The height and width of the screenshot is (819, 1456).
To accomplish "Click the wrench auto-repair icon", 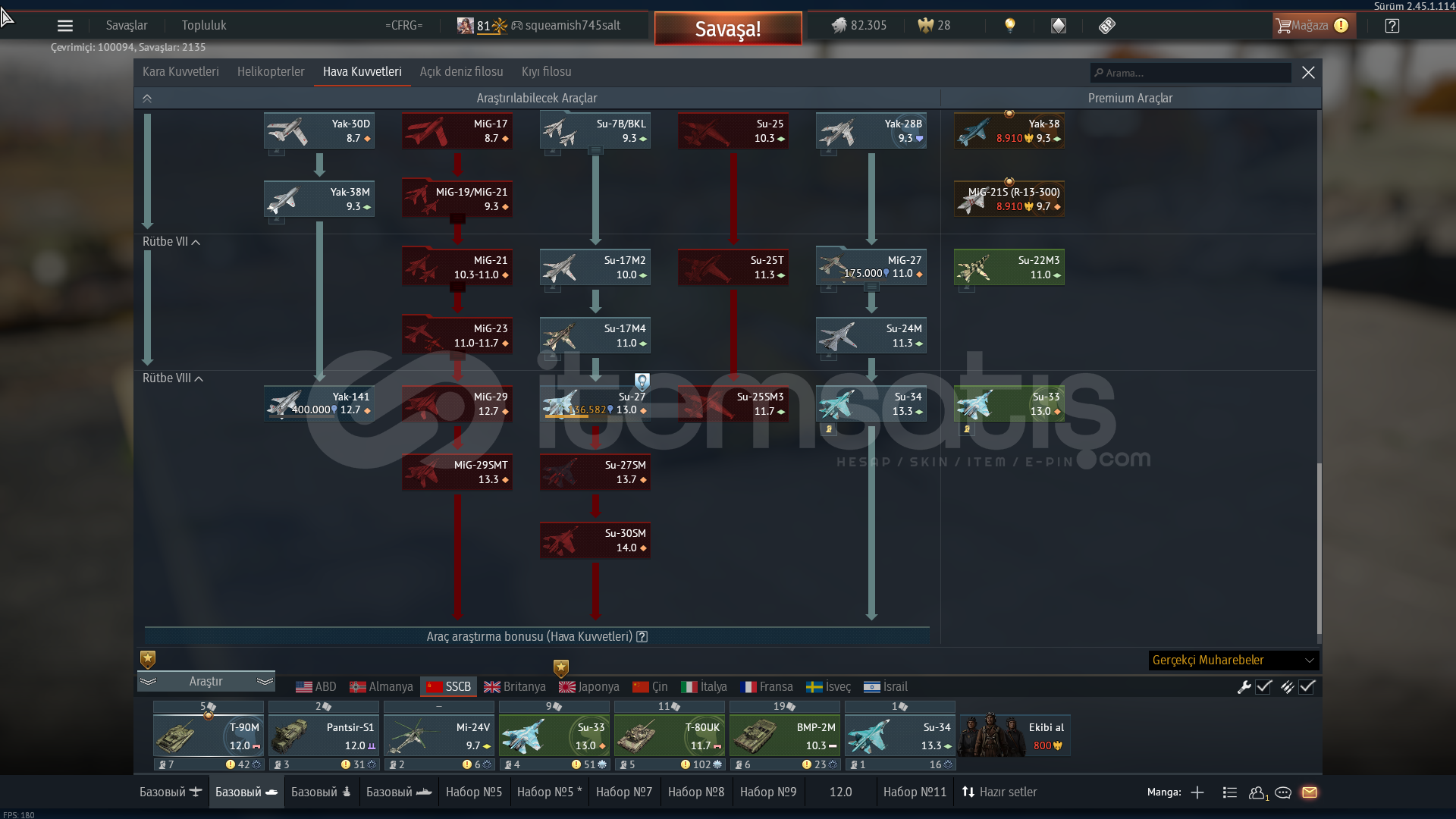I will pyautogui.click(x=1244, y=687).
